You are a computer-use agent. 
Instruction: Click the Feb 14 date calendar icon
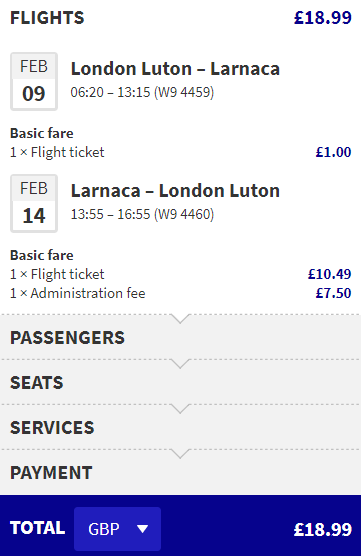(x=34, y=204)
